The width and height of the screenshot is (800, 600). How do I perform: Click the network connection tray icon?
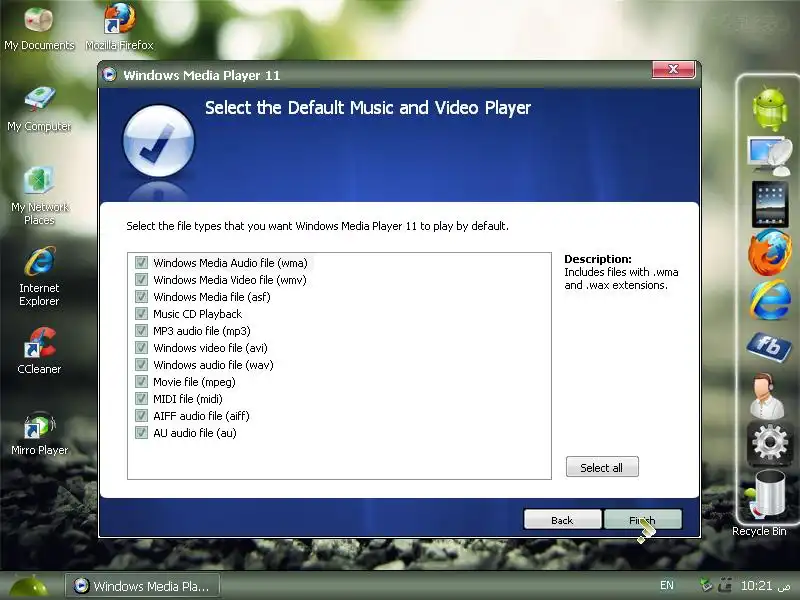(x=725, y=585)
